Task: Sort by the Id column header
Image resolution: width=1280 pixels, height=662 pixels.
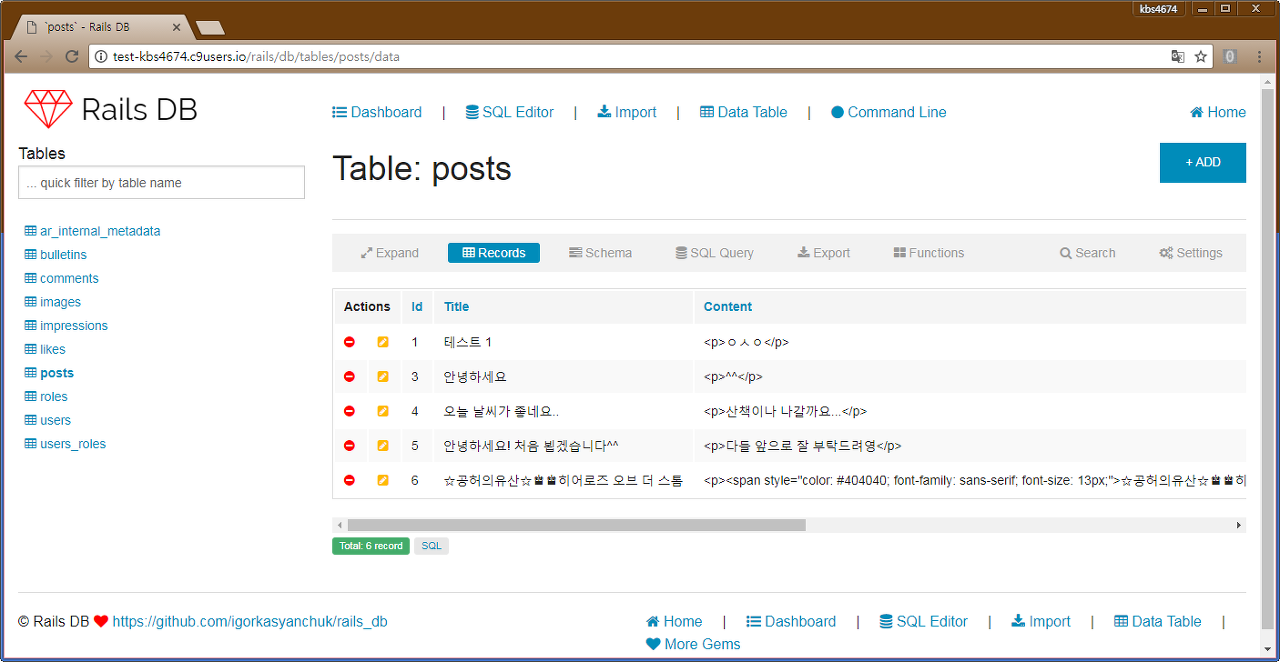Action: (417, 307)
